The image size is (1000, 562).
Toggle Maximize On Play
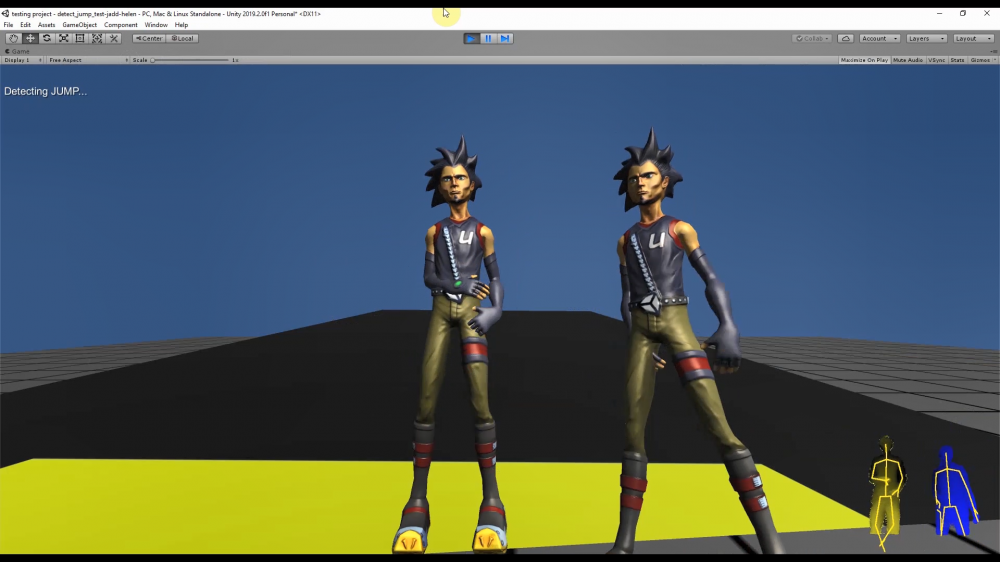864,60
